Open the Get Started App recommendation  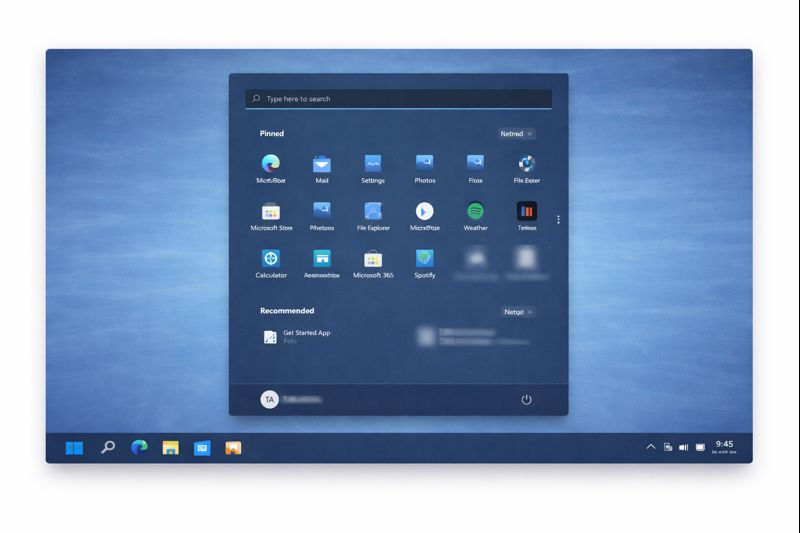pos(297,337)
